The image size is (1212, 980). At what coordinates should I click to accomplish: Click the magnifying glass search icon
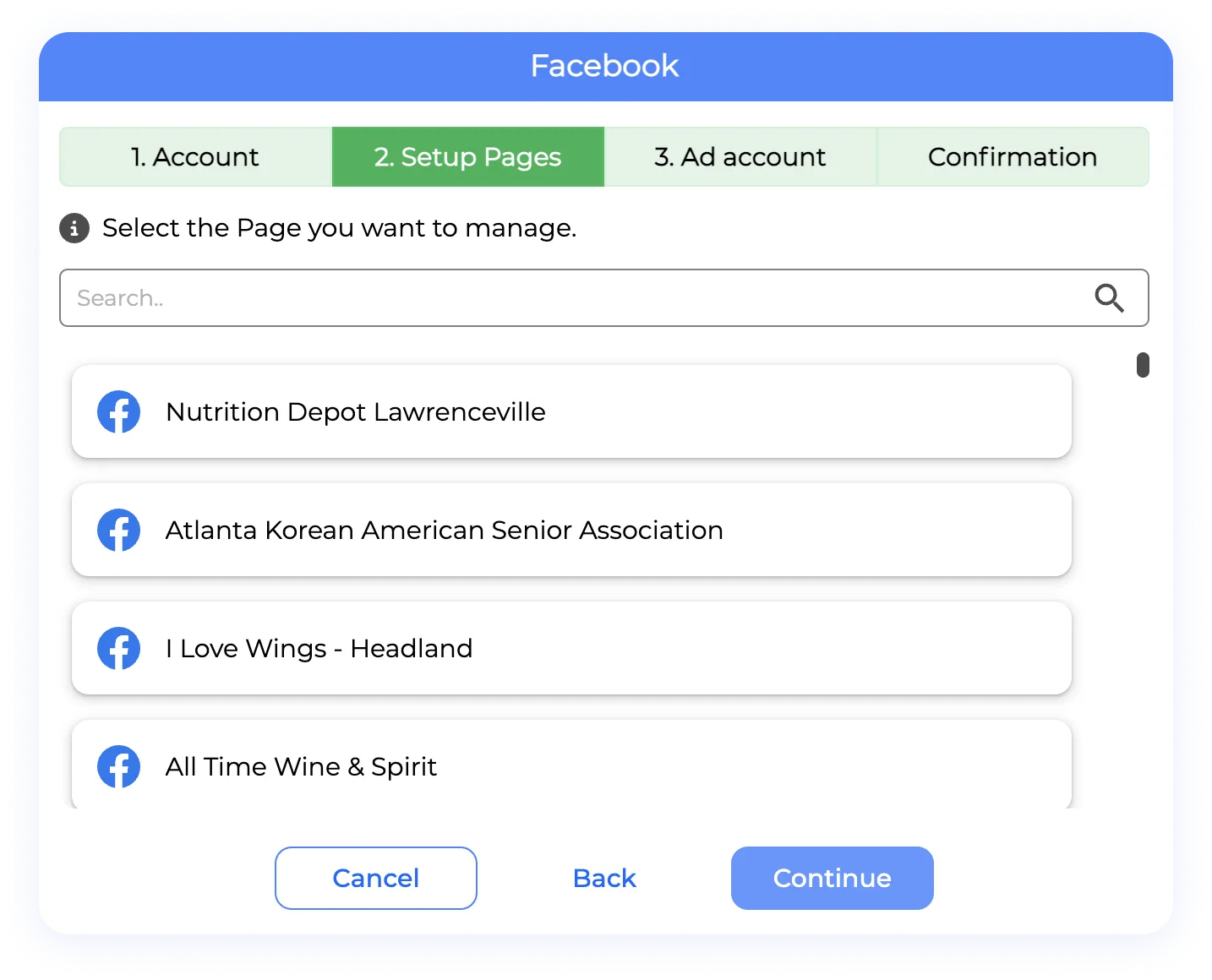(x=1109, y=298)
